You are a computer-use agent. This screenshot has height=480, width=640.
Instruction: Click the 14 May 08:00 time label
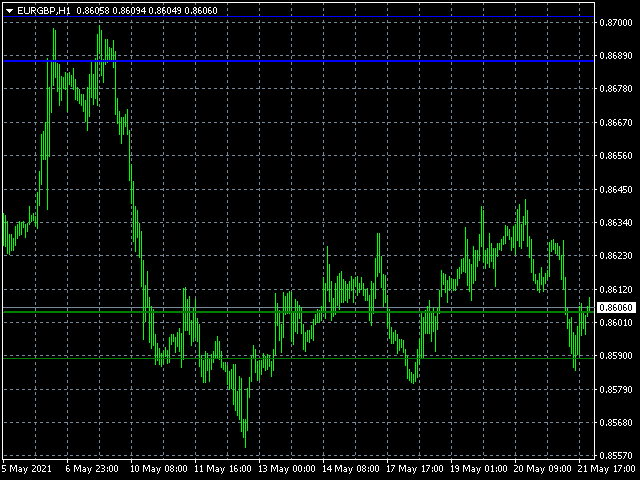(351, 469)
